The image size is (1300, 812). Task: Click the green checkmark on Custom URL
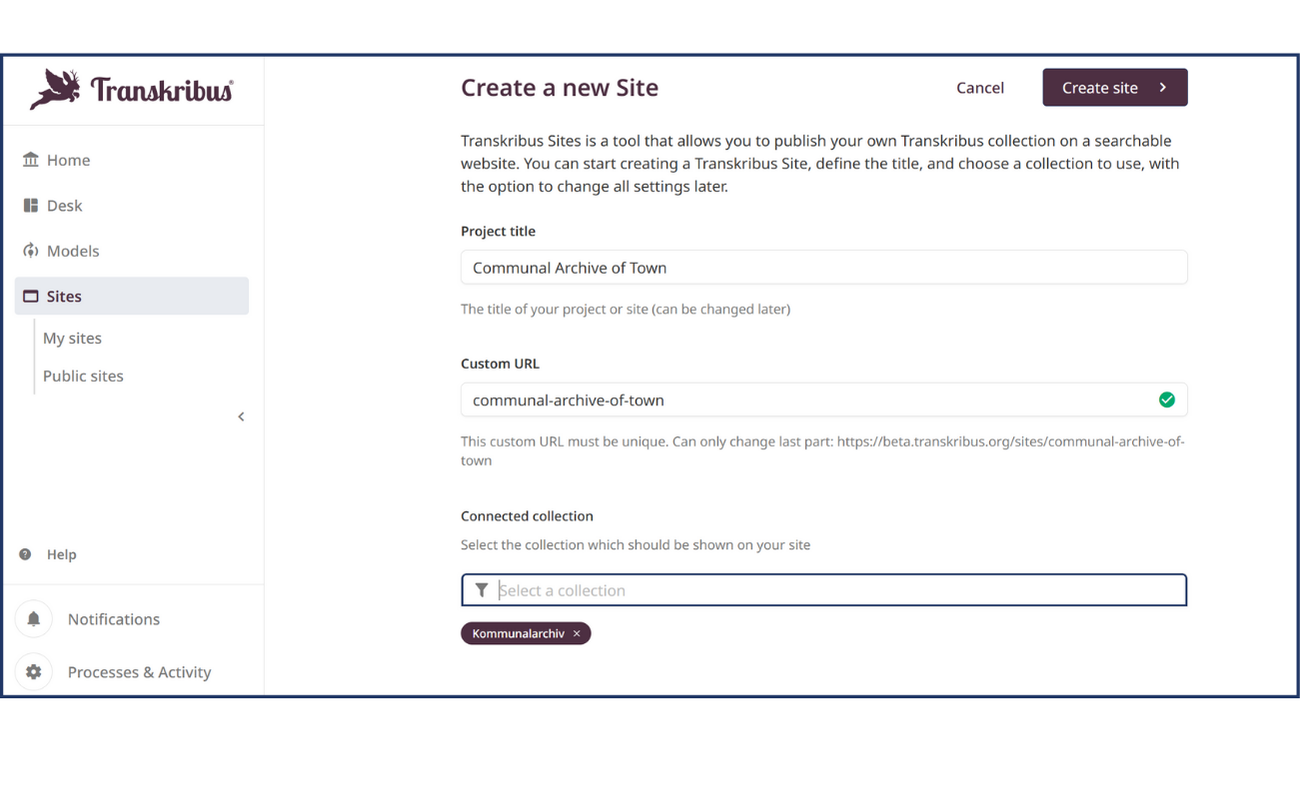[x=1167, y=399]
